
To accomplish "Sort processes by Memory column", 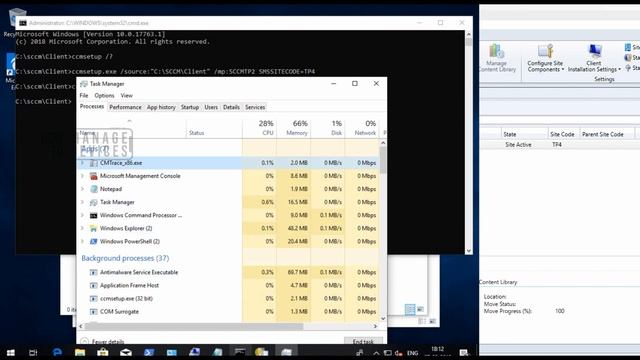I will pos(293,128).
